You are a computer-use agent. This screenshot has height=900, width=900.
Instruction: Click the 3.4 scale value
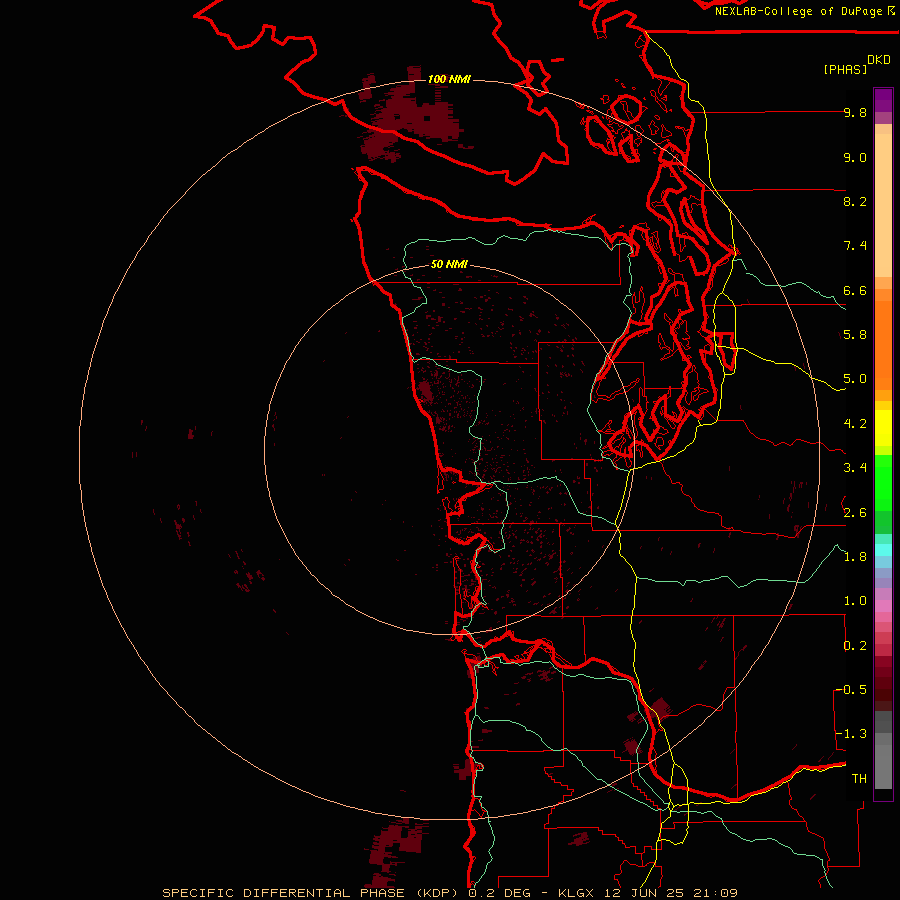tap(855, 468)
